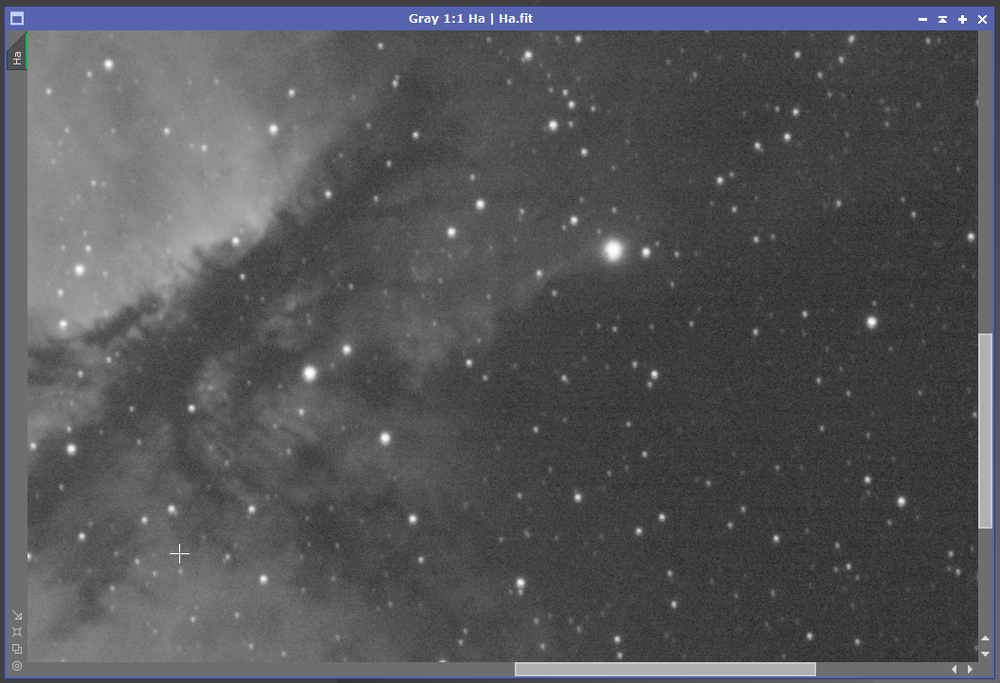Click the up arrow of the vertical scrollbar

coord(985,638)
